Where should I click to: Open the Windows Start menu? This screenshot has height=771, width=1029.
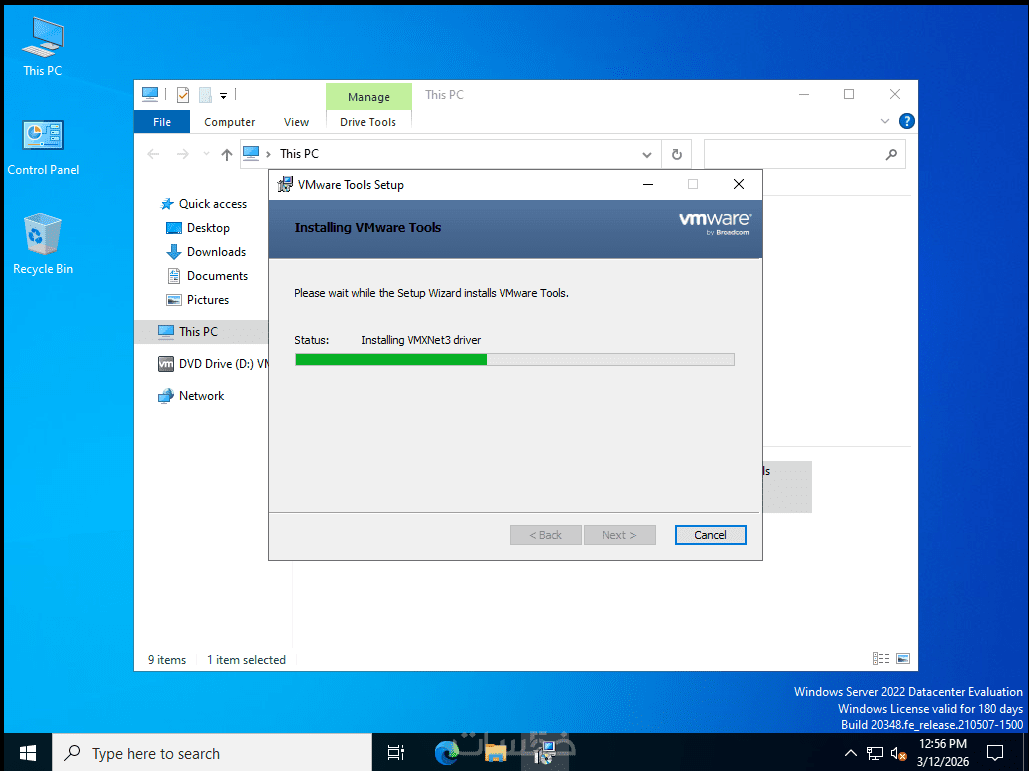click(x=28, y=753)
